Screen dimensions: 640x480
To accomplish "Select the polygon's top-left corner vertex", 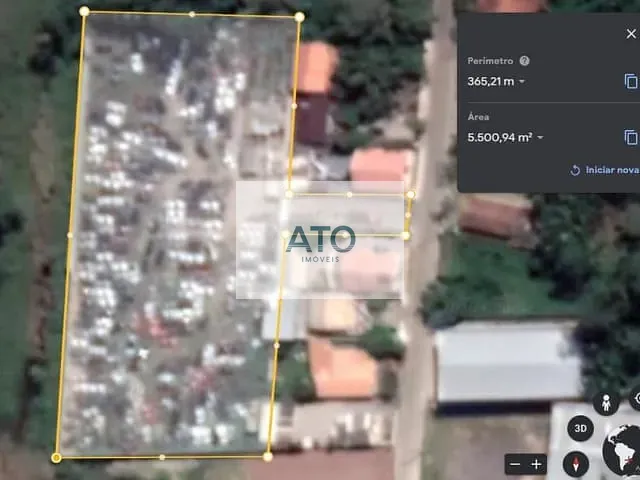I will coord(84,11).
